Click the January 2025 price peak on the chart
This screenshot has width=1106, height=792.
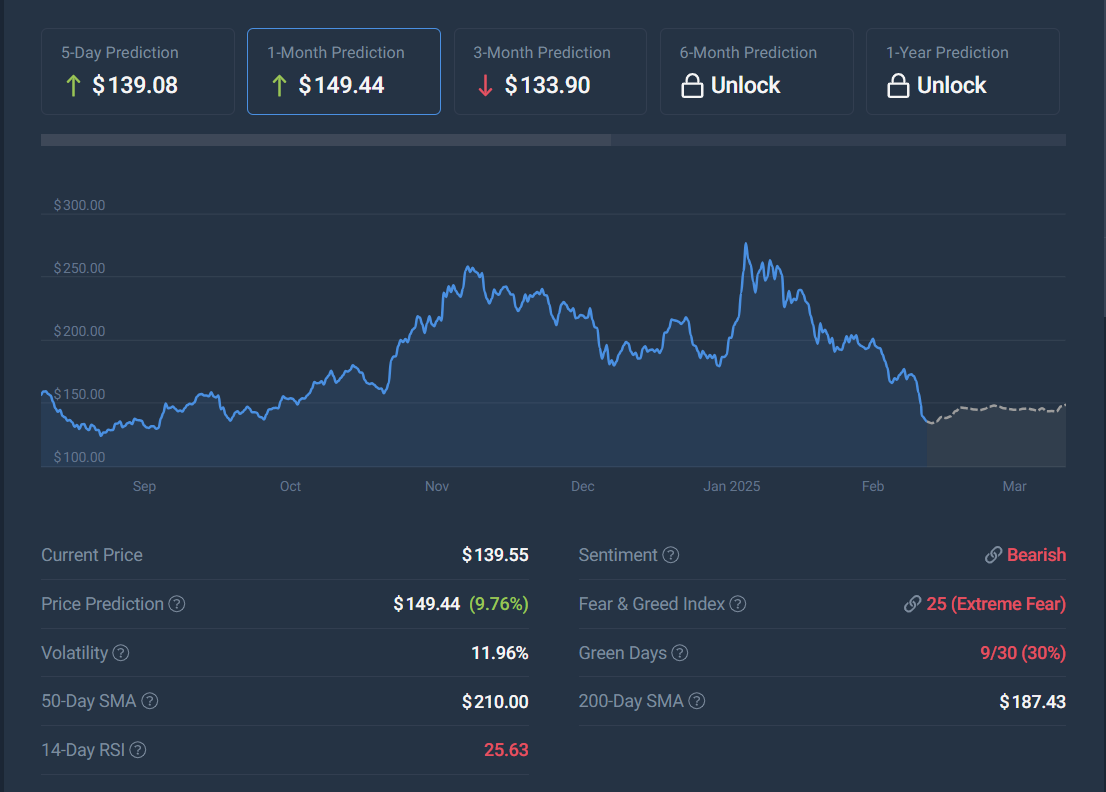pyautogui.click(x=746, y=245)
